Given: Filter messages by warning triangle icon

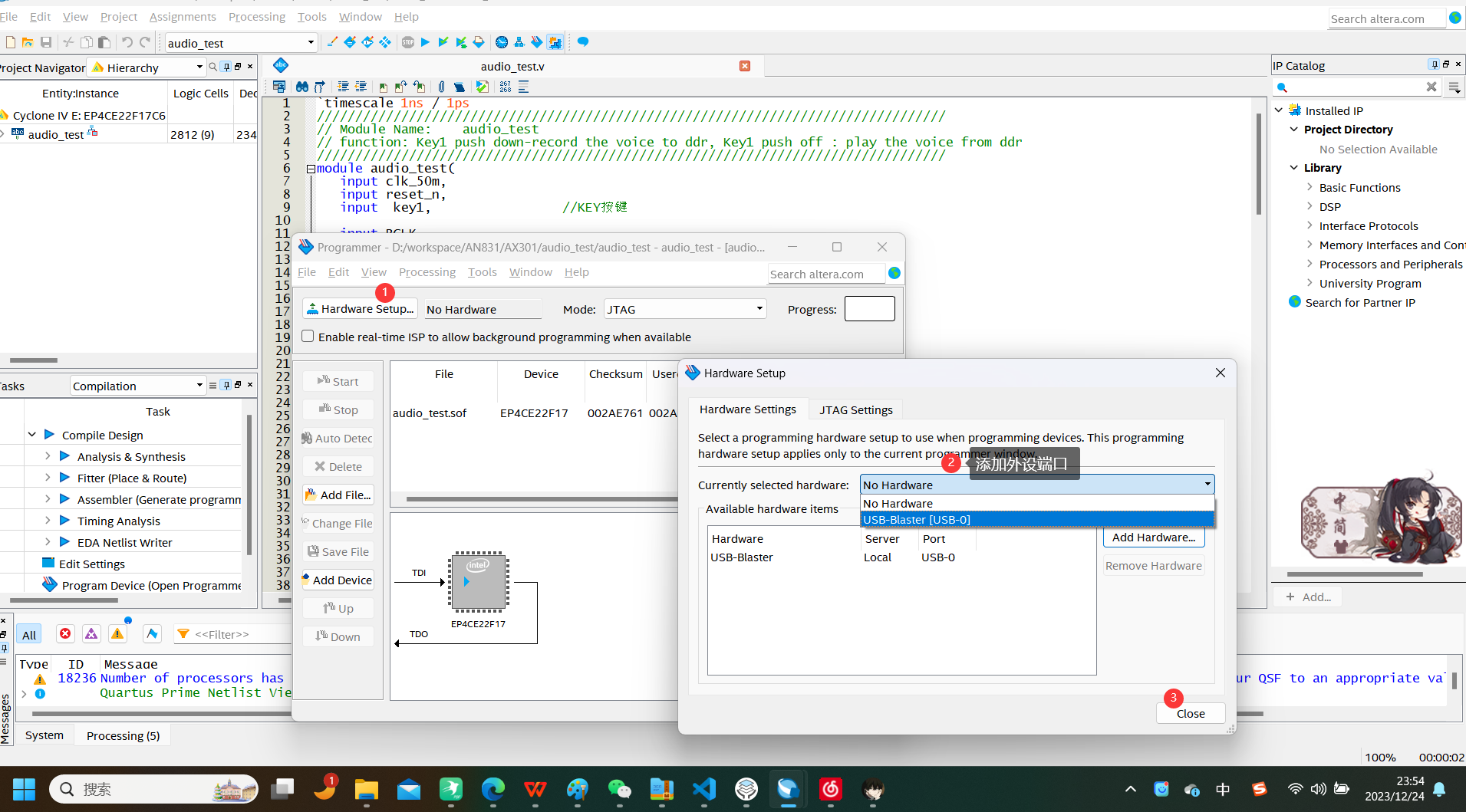Looking at the screenshot, I should pos(117,633).
